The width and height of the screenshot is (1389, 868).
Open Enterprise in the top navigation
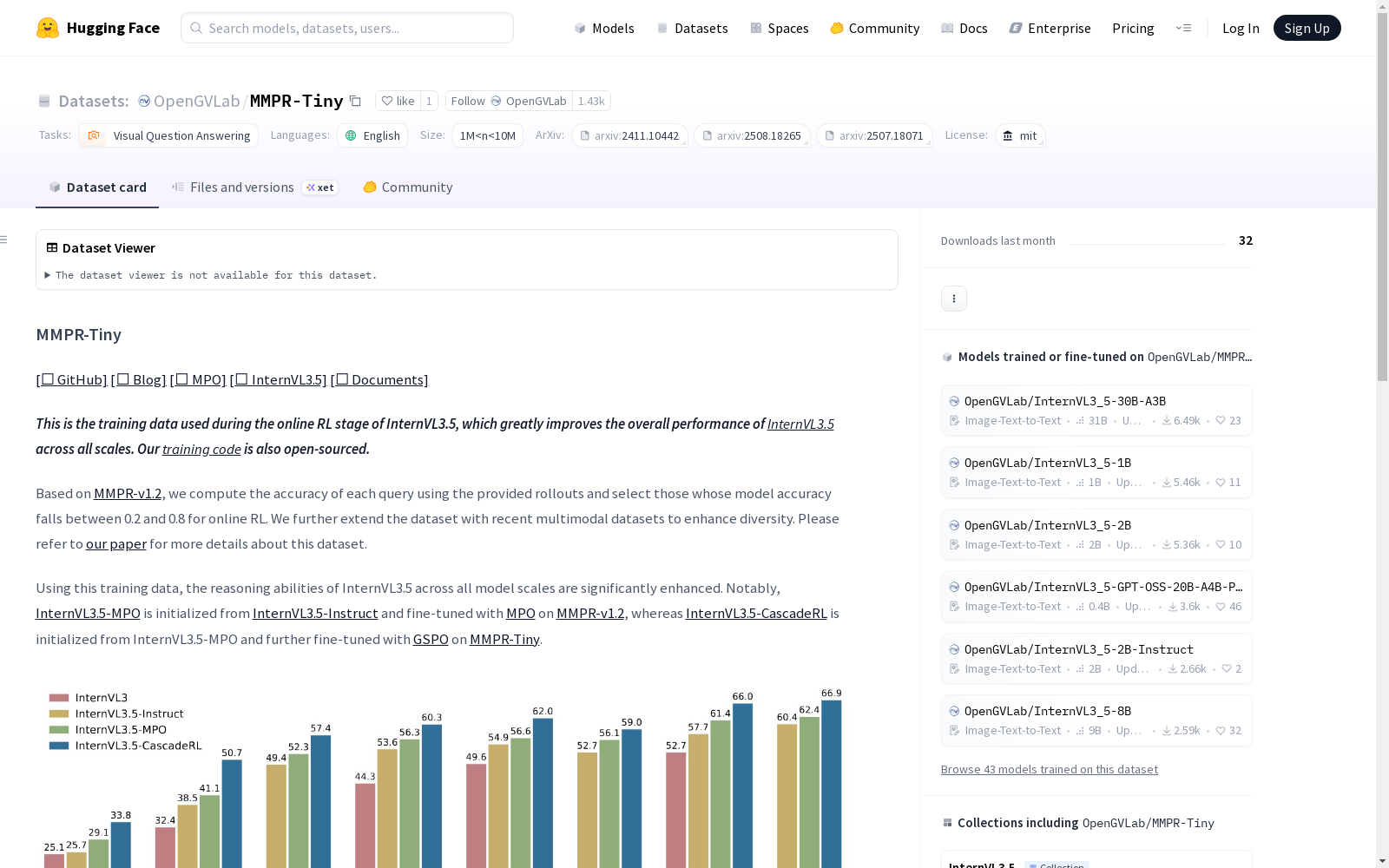(1050, 28)
